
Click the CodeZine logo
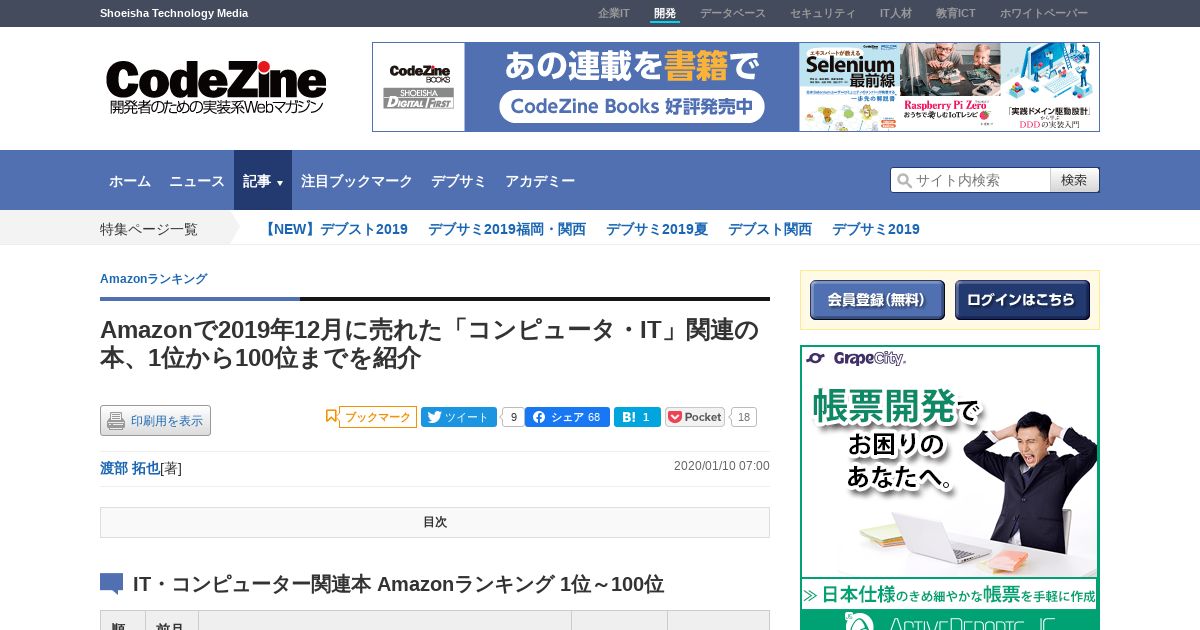click(216, 87)
